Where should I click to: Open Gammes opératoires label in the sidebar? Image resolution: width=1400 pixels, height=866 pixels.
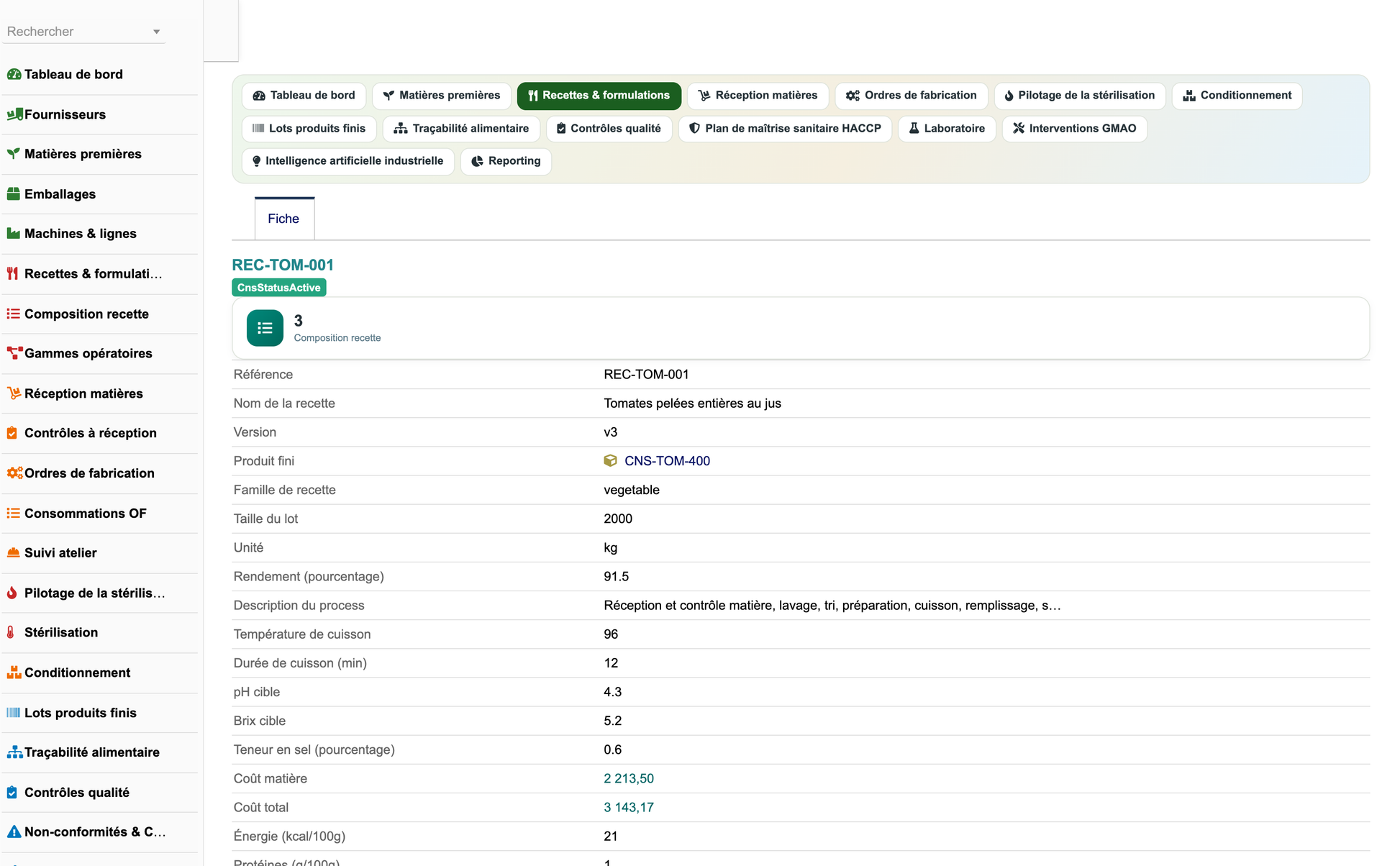click(x=88, y=353)
